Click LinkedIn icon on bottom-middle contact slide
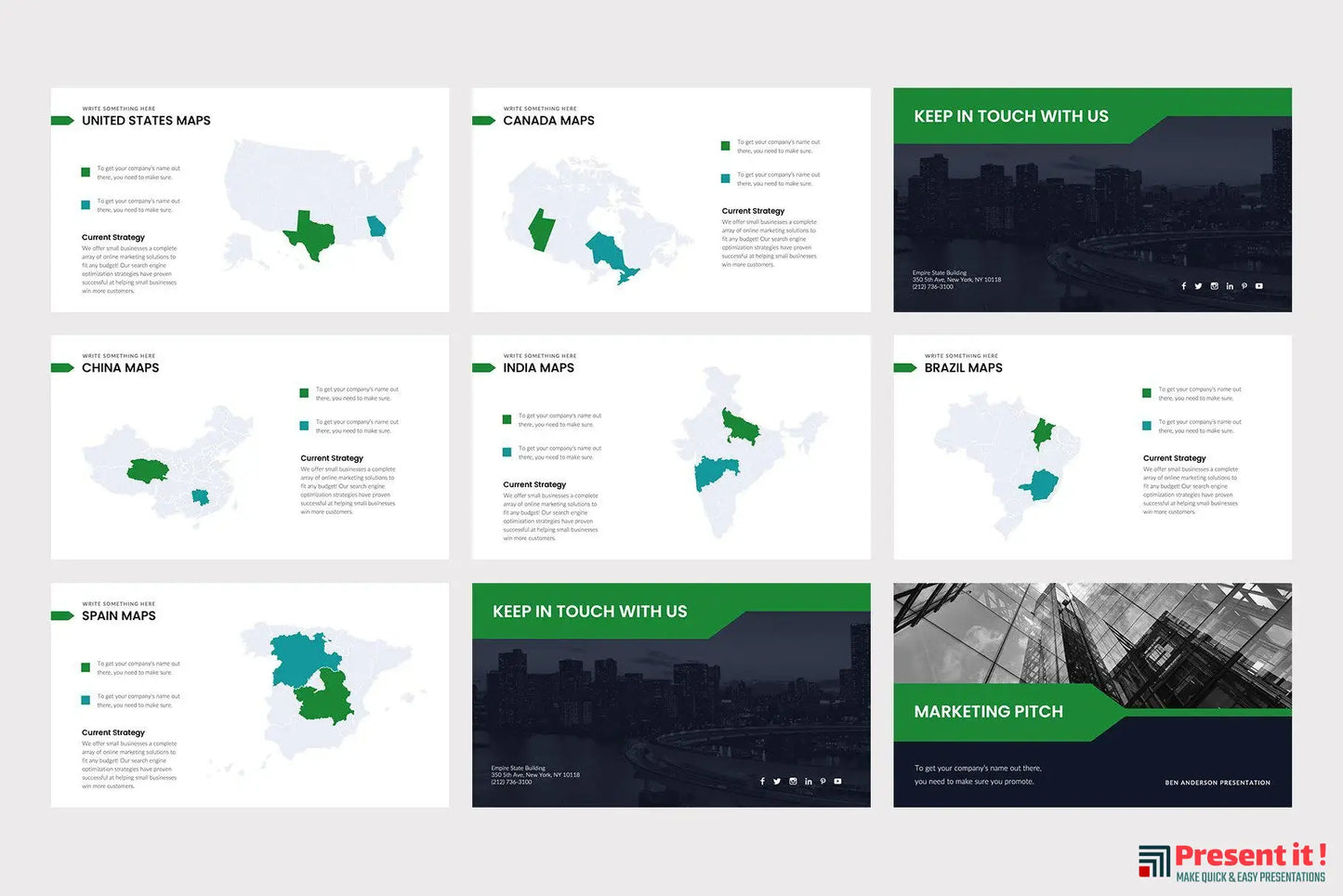 pos(808,782)
